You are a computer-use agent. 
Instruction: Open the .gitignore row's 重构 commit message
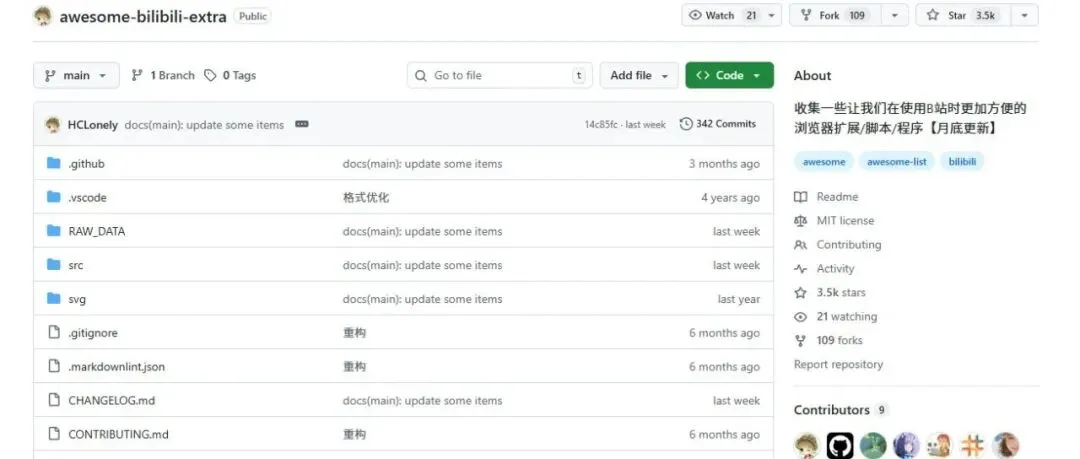coord(354,333)
